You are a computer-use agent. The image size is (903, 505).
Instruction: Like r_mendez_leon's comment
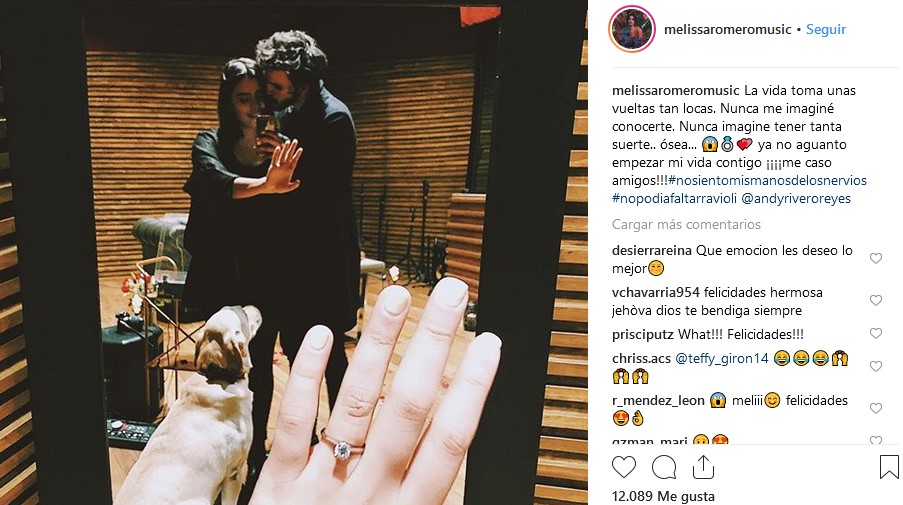point(875,408)
